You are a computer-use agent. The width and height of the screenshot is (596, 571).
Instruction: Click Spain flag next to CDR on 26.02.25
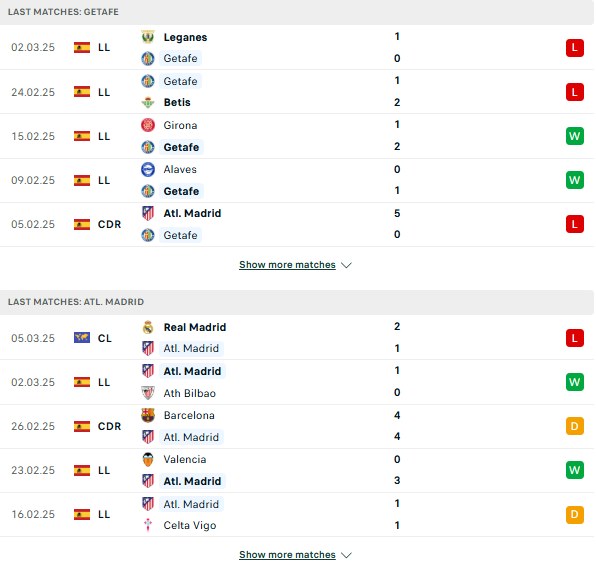82,426
